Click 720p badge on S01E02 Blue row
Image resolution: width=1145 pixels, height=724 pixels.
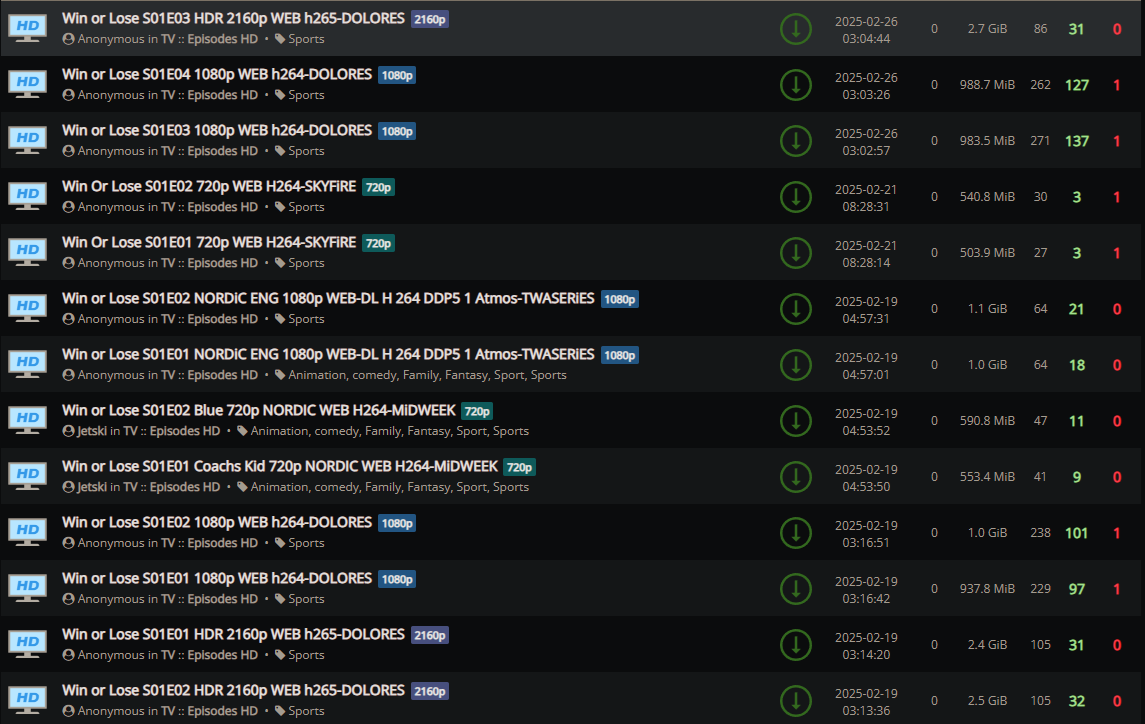point(478,411)
